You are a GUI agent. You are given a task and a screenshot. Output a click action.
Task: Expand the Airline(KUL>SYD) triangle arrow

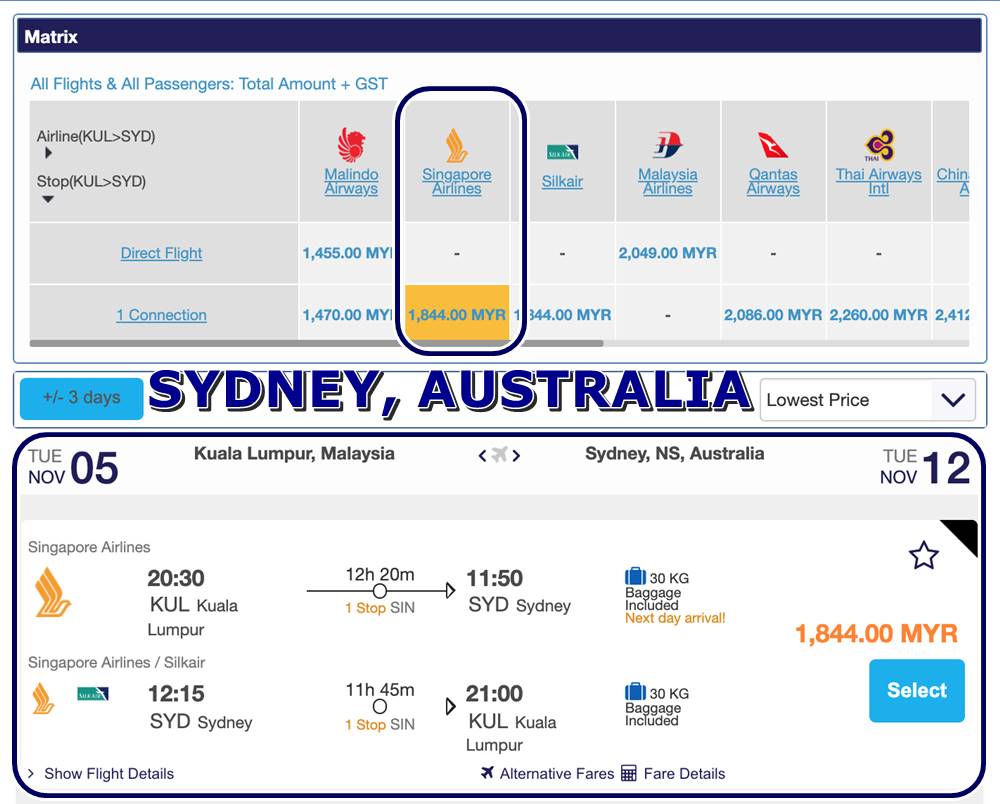[x=48, y=153]
